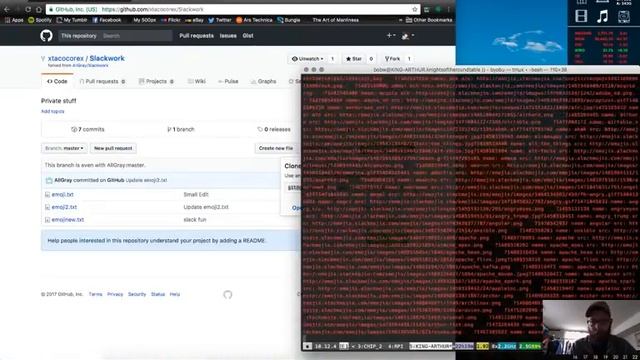Open the emojinew.txt file
The image size is (640, 360).
point(68,220)
